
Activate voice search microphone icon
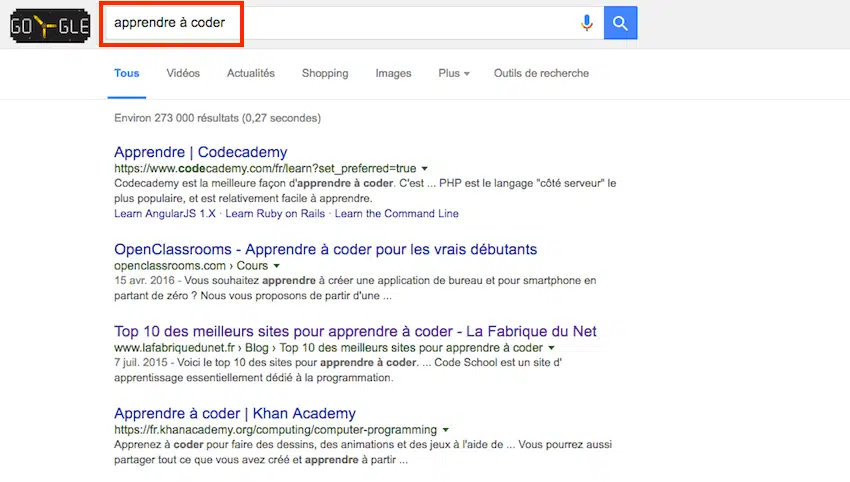[587, 23]
